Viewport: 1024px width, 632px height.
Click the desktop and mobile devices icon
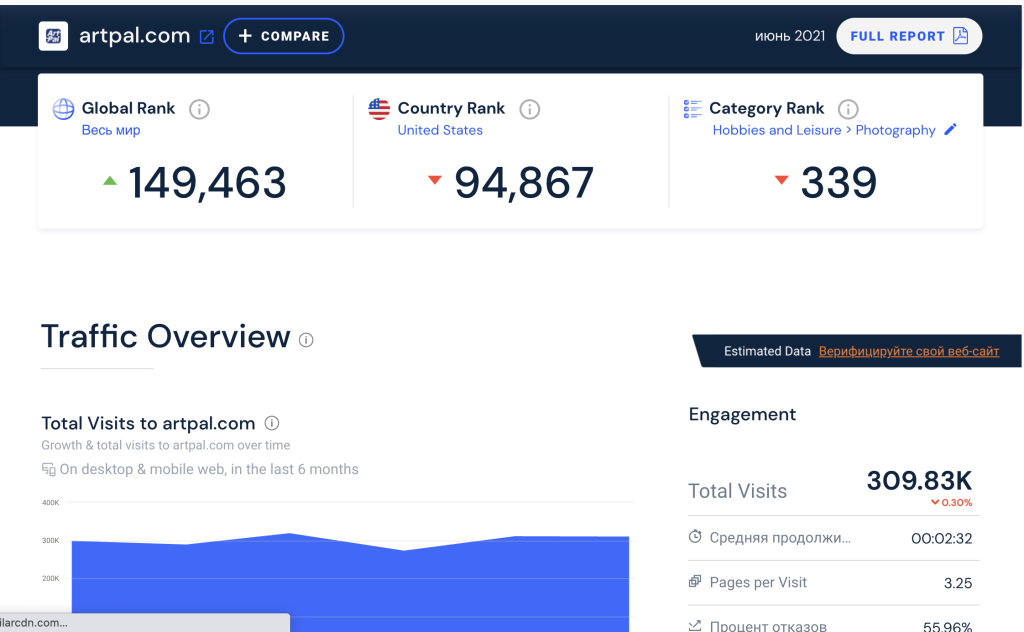(48, 469)
